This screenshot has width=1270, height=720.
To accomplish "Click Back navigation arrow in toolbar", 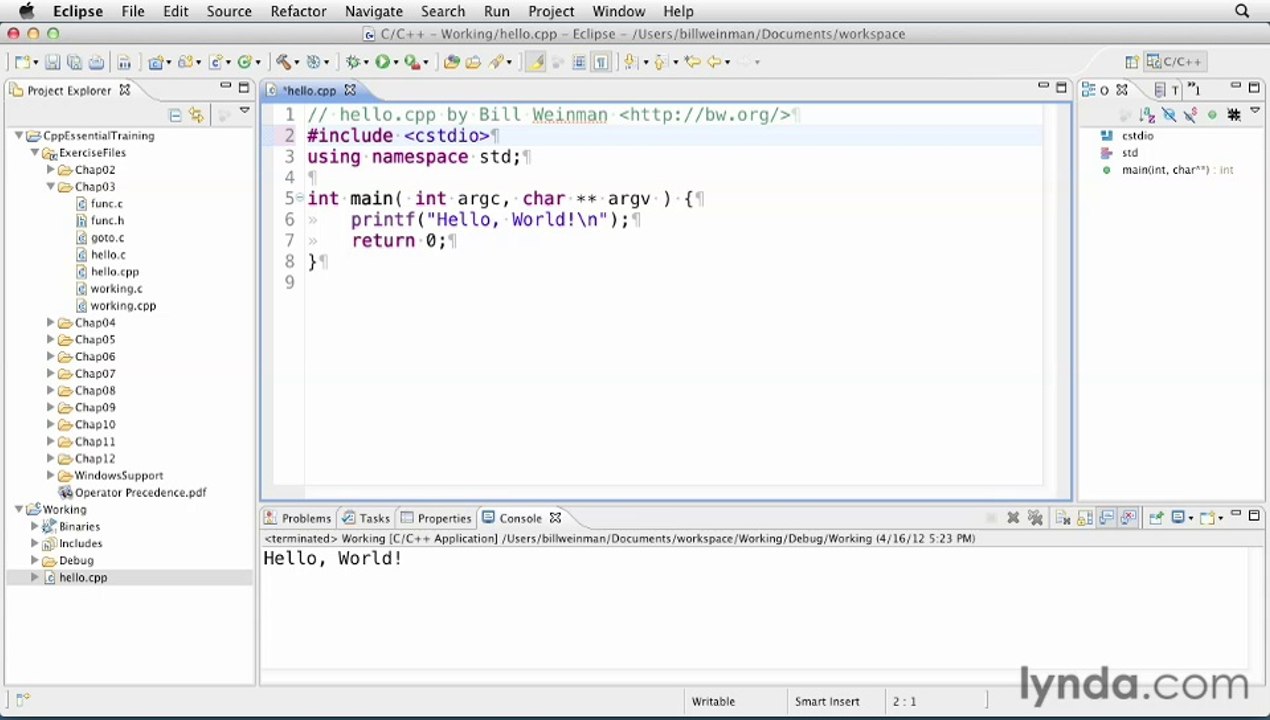I will coord(714,62).
